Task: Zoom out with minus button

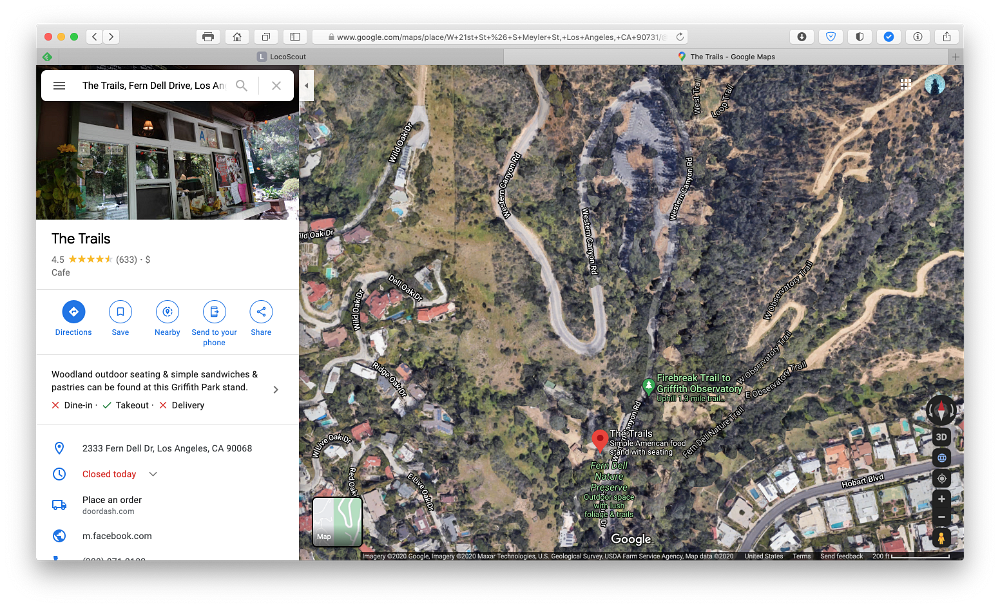Action: [941, 517]
